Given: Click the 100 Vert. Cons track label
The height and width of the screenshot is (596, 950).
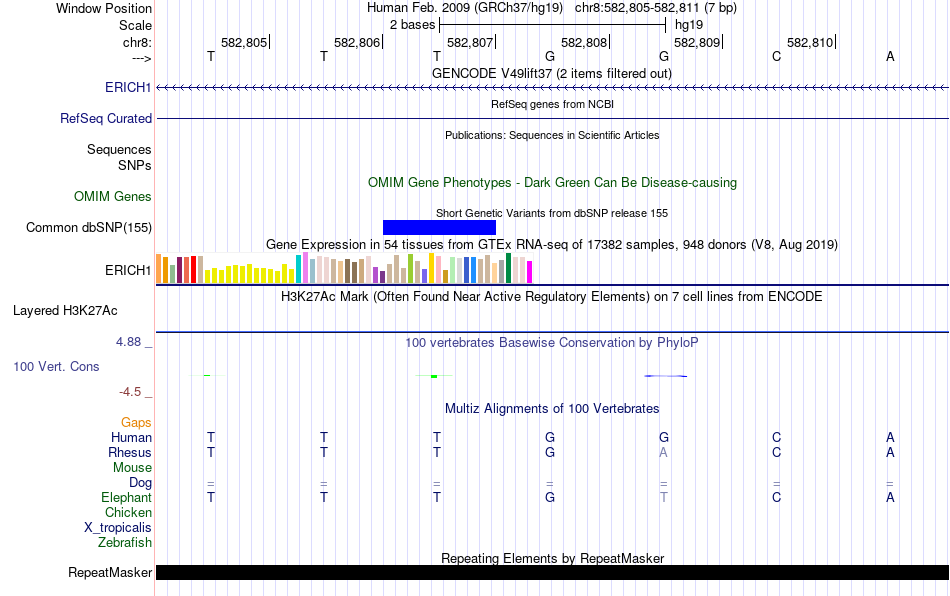Looking at the screenshot, I should tap(56, 366).
